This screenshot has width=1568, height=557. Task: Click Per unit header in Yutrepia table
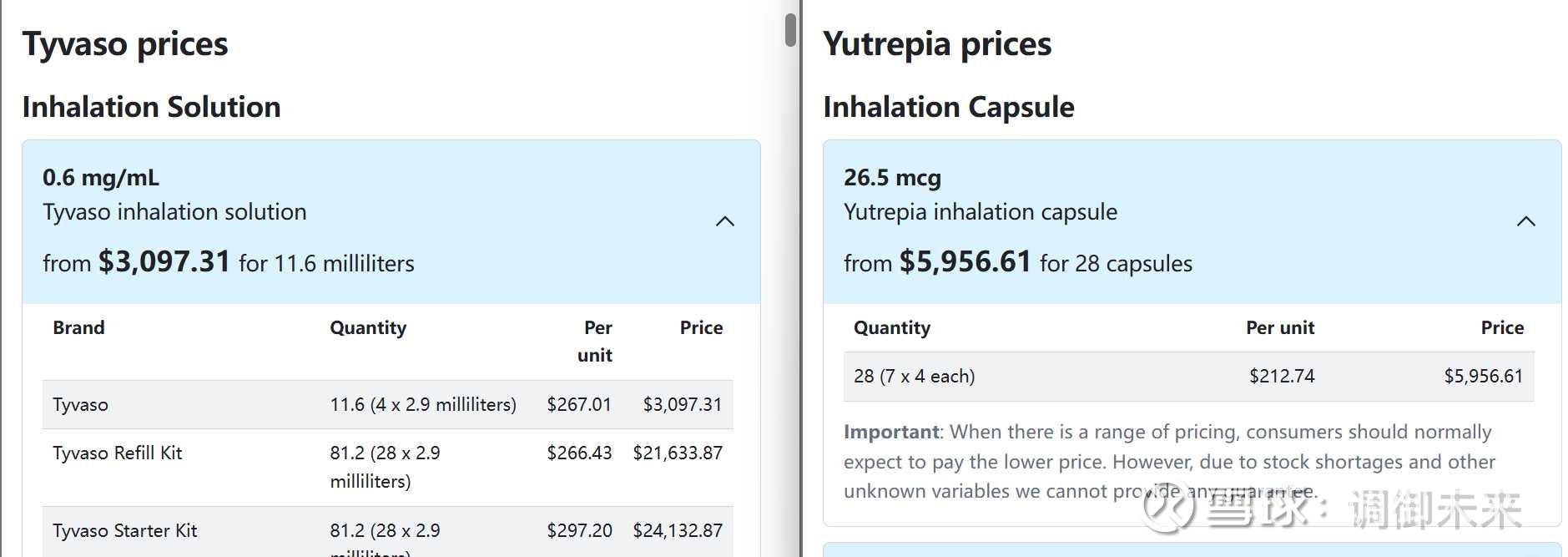[x=1279, y=327]
